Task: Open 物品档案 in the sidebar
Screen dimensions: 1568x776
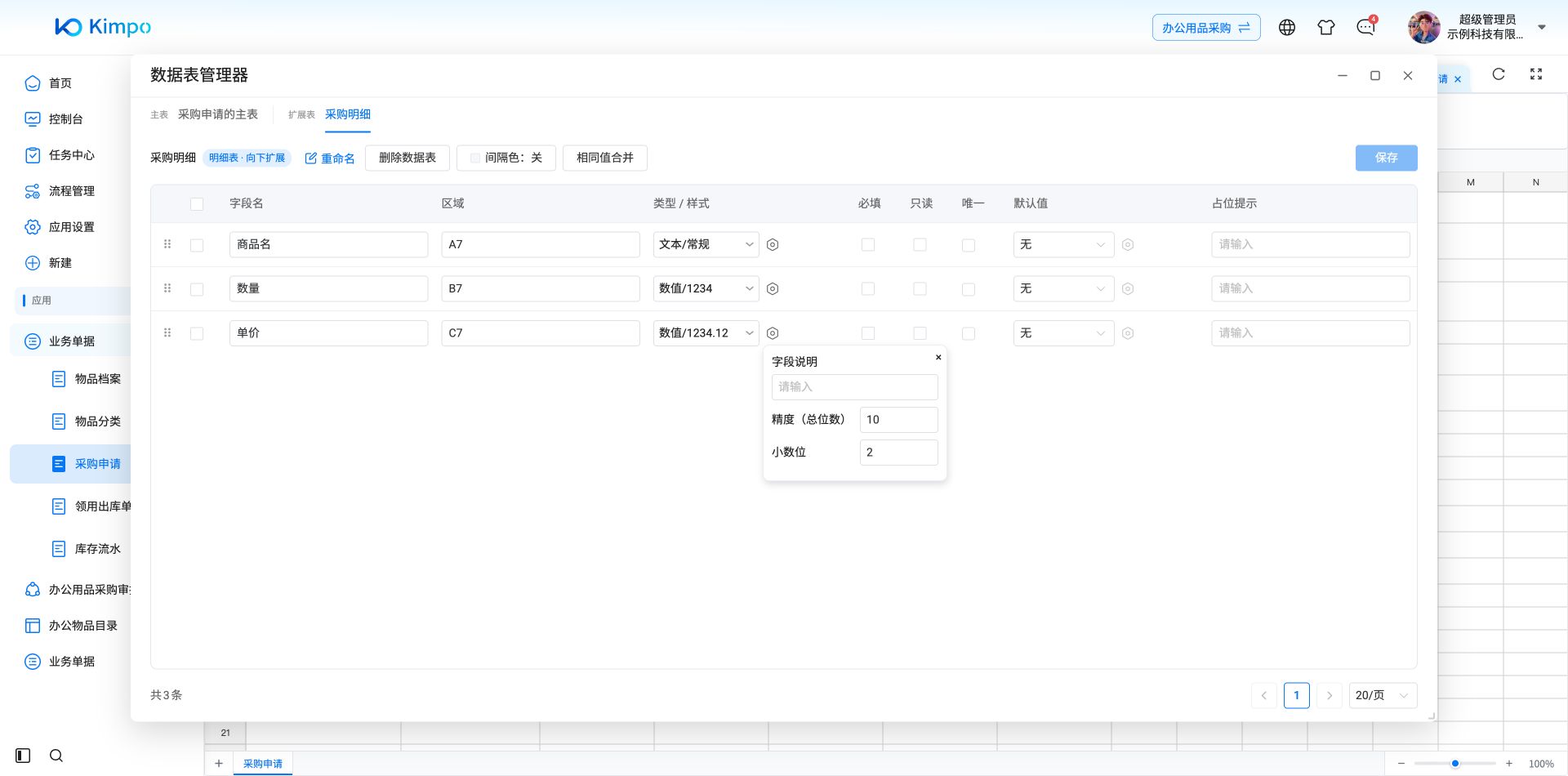Action: coord(97,379)
